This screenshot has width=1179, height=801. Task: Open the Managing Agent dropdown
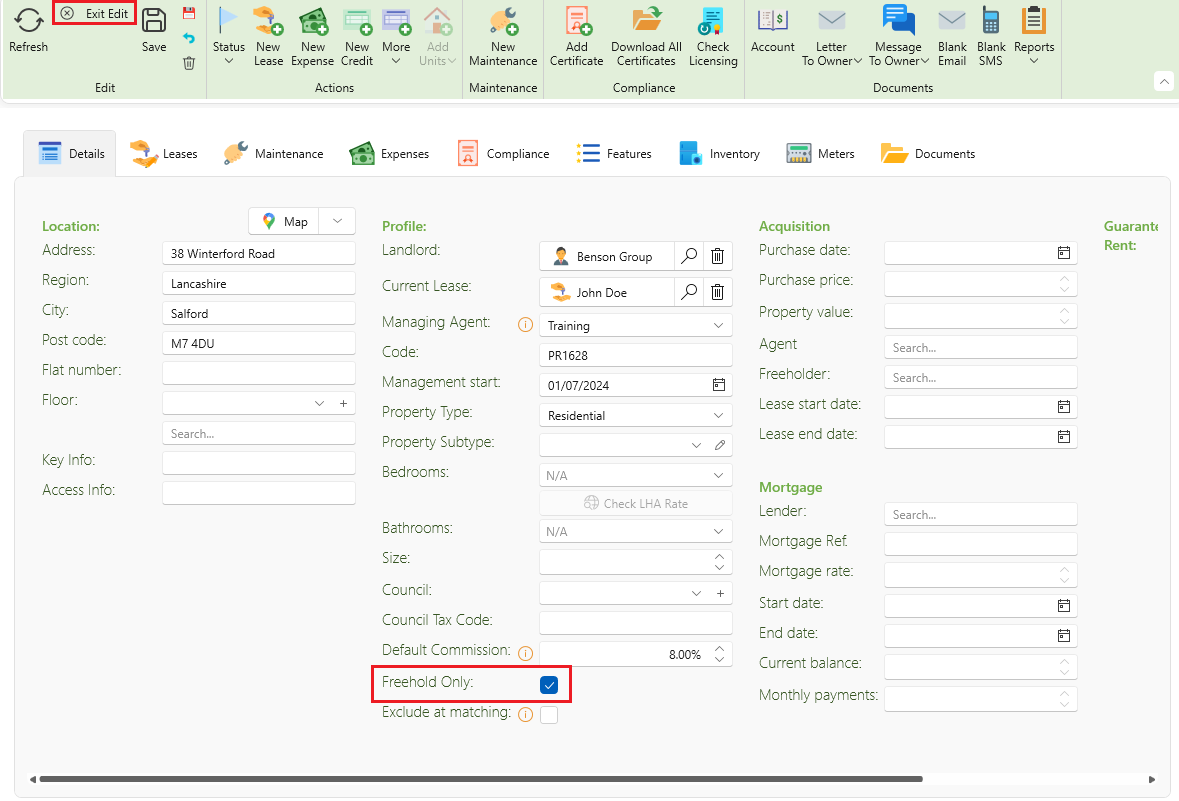pos(718,326)
